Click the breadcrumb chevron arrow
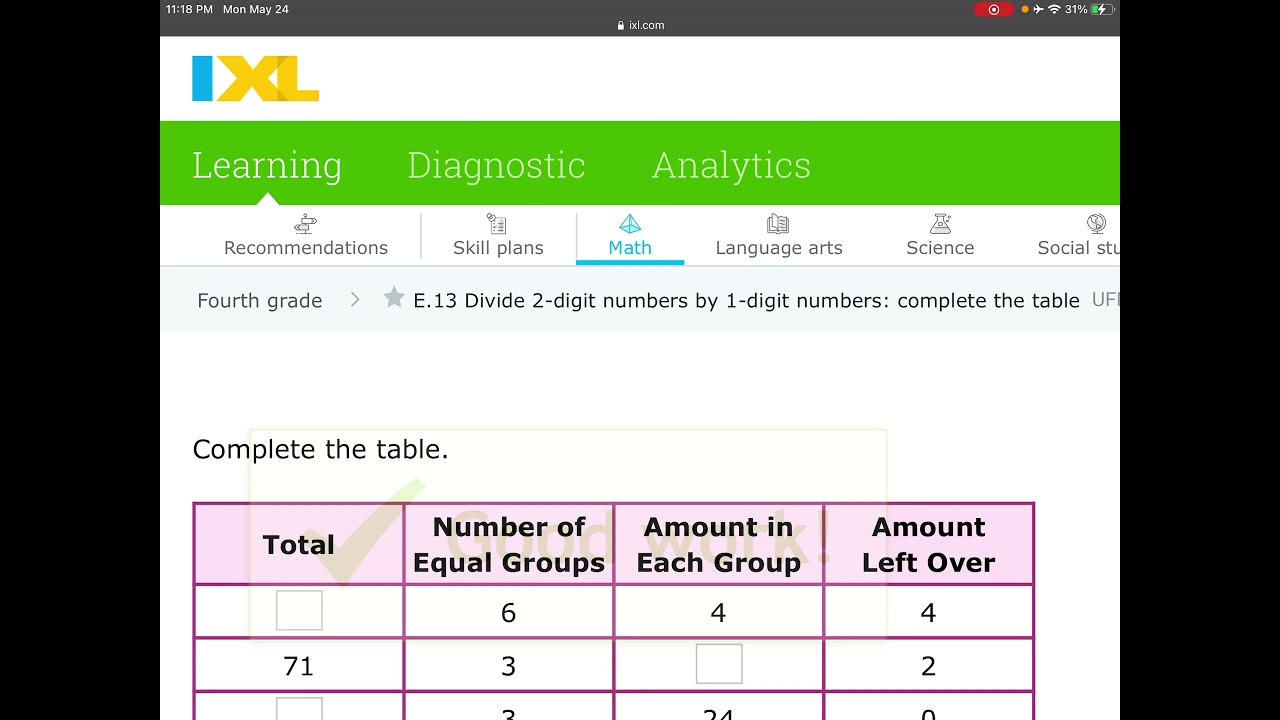This screenshot has height=720, width=1280. (355, 300)
